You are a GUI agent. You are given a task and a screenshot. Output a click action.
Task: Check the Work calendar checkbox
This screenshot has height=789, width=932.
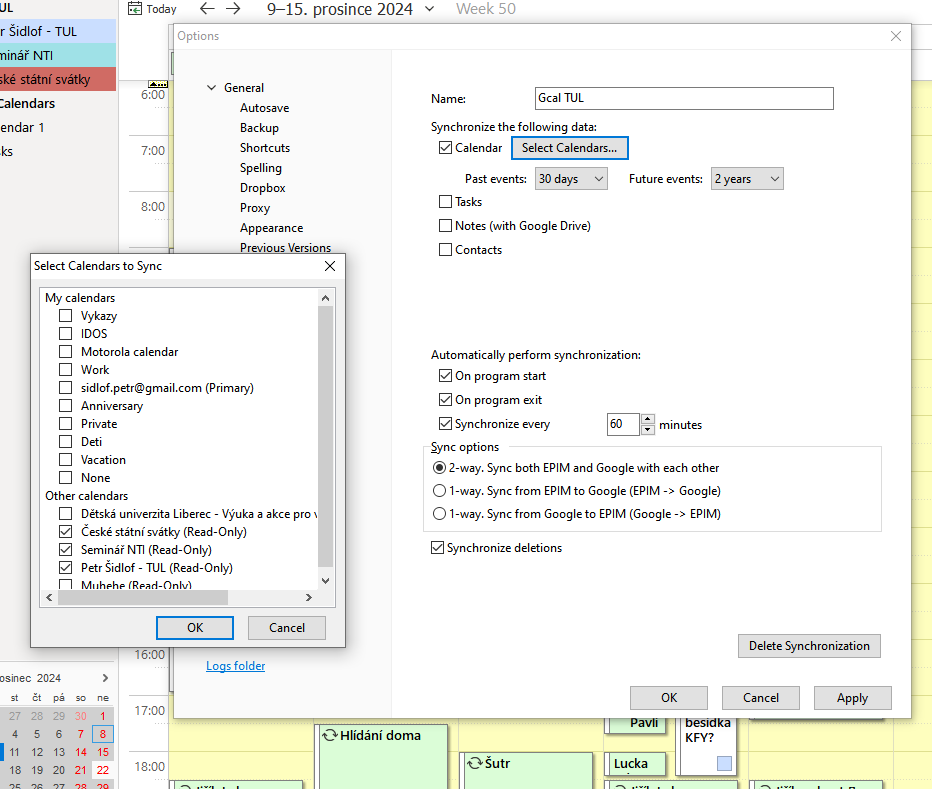click(65, 370)
